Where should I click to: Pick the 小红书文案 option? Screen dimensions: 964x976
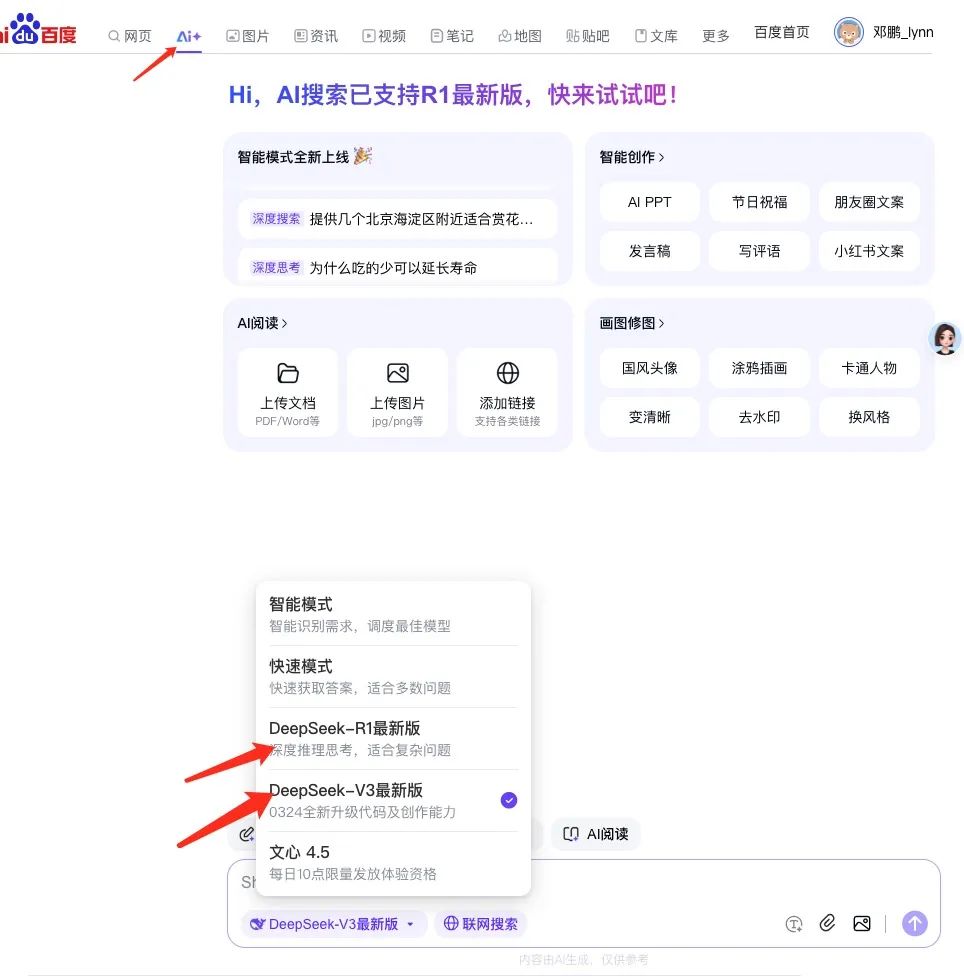coord(869,251)
